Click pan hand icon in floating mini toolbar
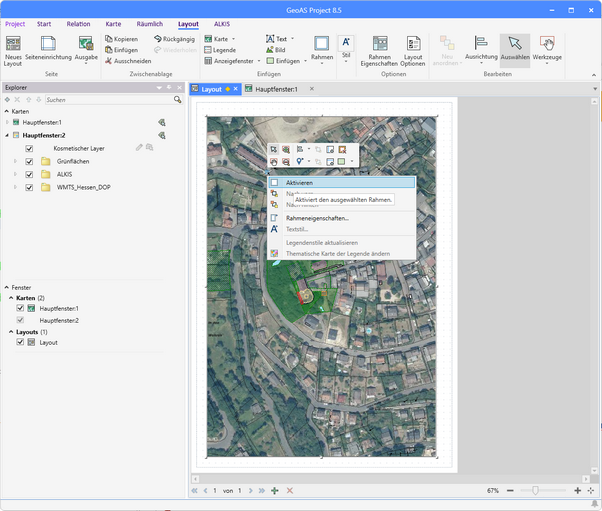Image resolution: width=602 pixels, height=511 pixels. 274,162
